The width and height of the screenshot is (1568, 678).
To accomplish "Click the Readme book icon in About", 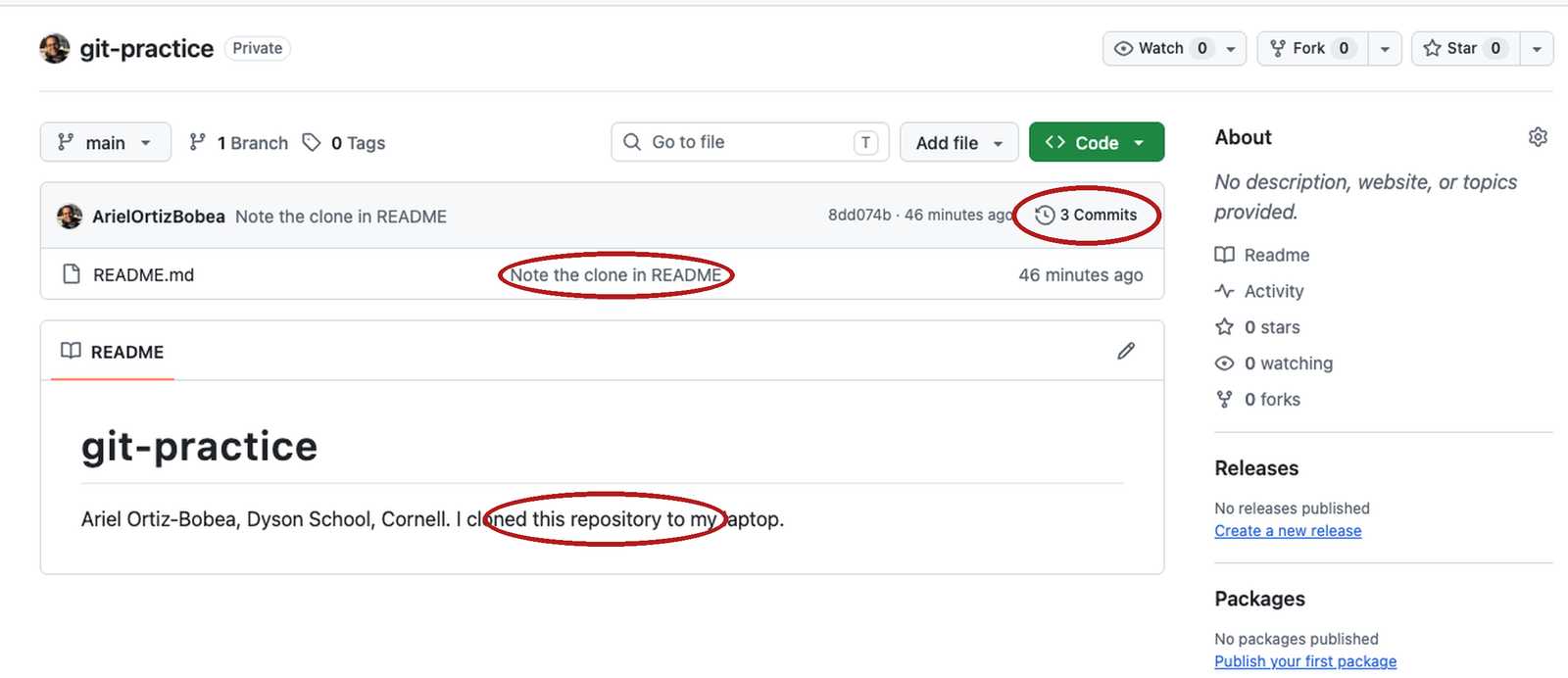I will 1224,255.
